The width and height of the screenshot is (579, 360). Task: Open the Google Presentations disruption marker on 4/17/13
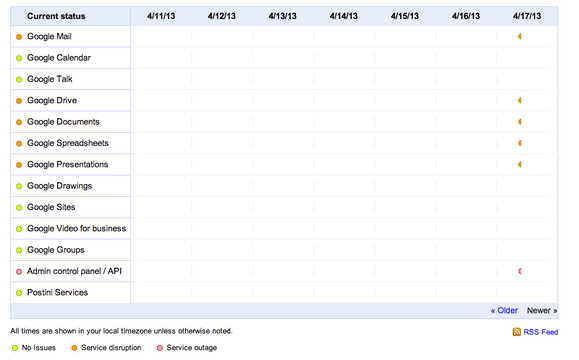[x=520, y=164]
